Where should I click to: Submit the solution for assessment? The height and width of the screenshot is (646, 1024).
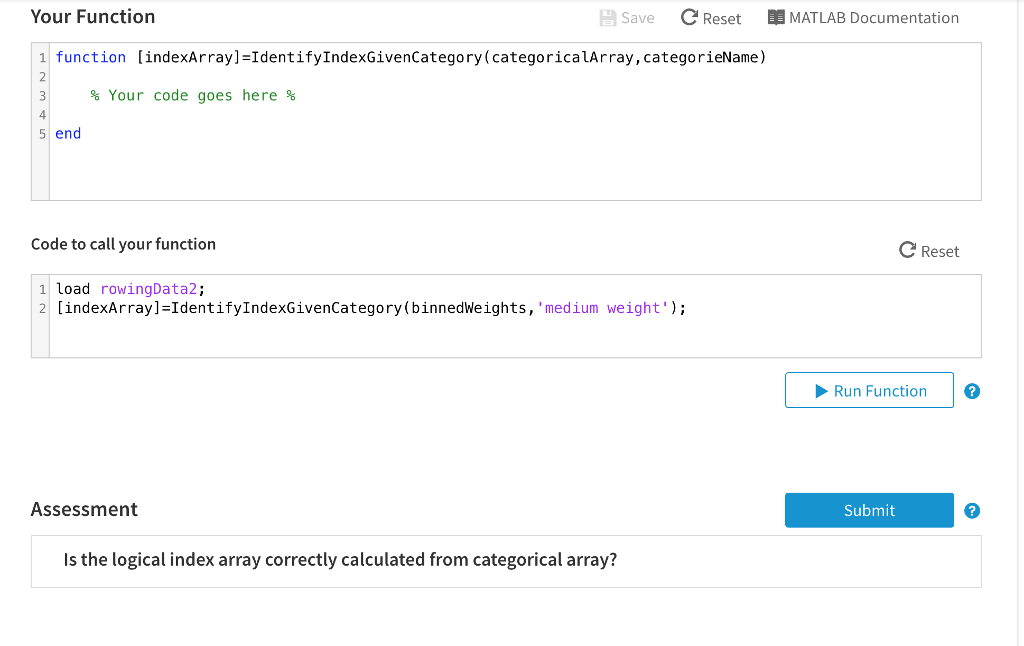pos(869,510)
